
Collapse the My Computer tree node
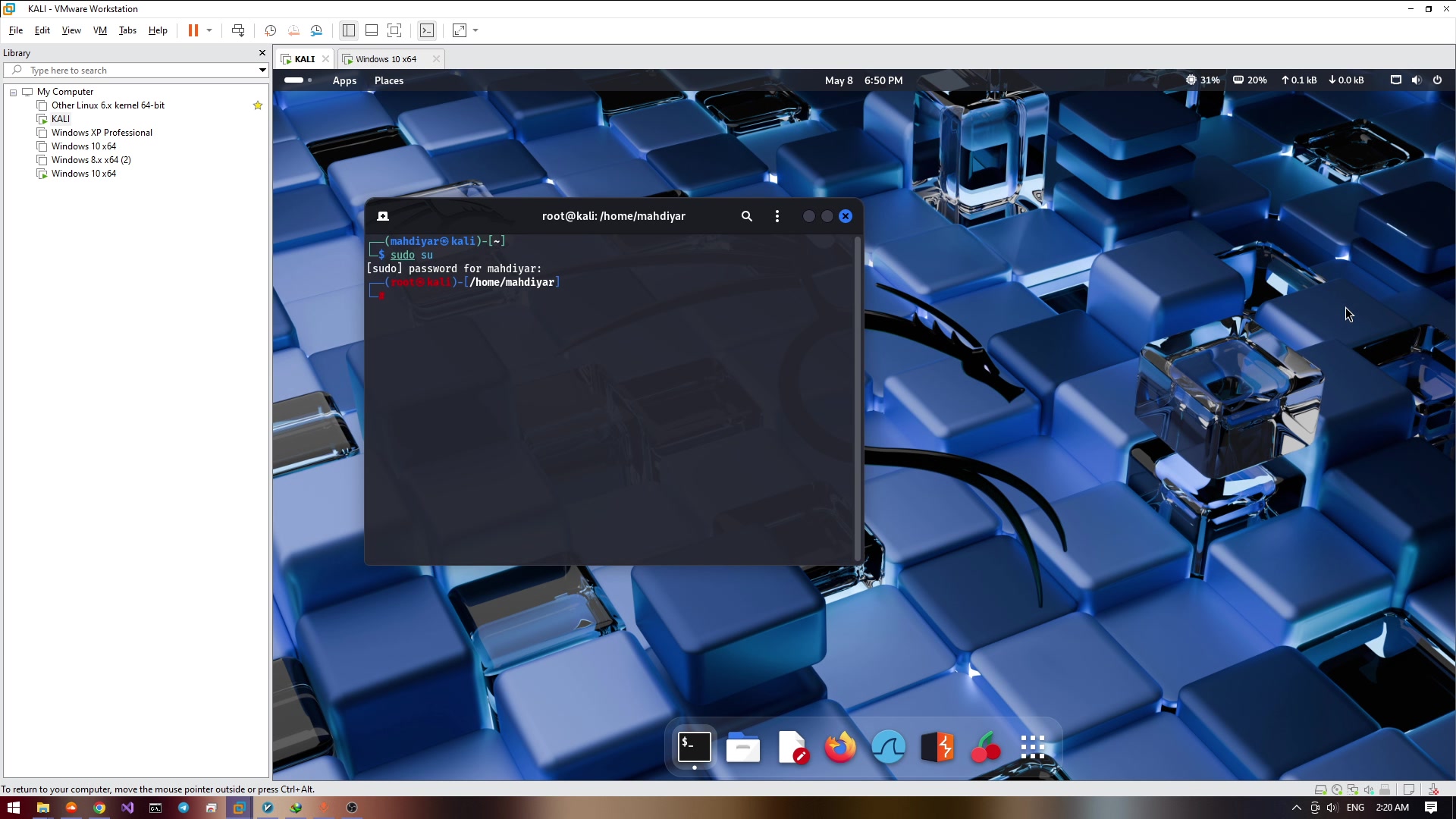pyautogui.click(x=13, y=92)
